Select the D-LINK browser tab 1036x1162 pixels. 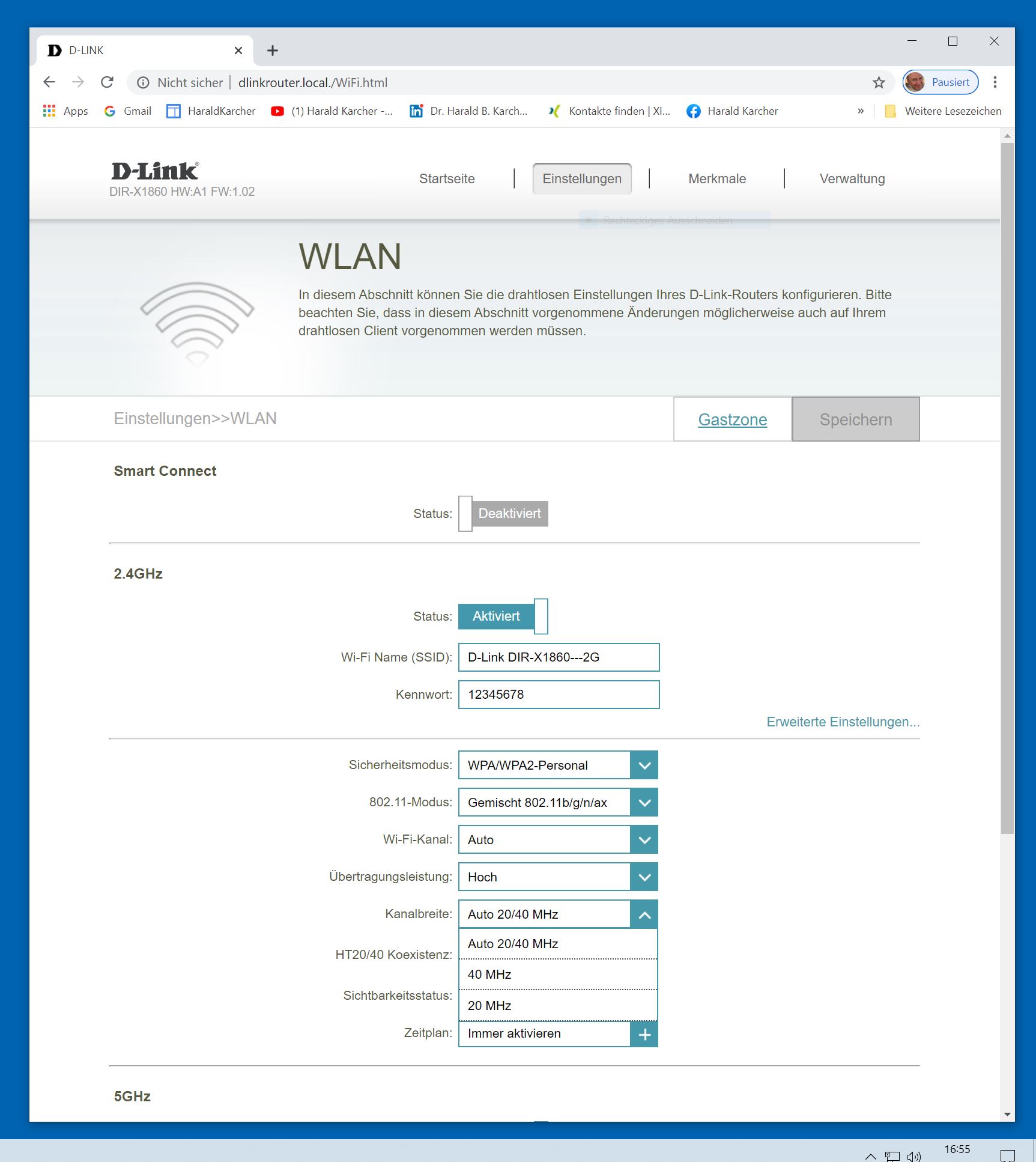click(x=145, y=50)
